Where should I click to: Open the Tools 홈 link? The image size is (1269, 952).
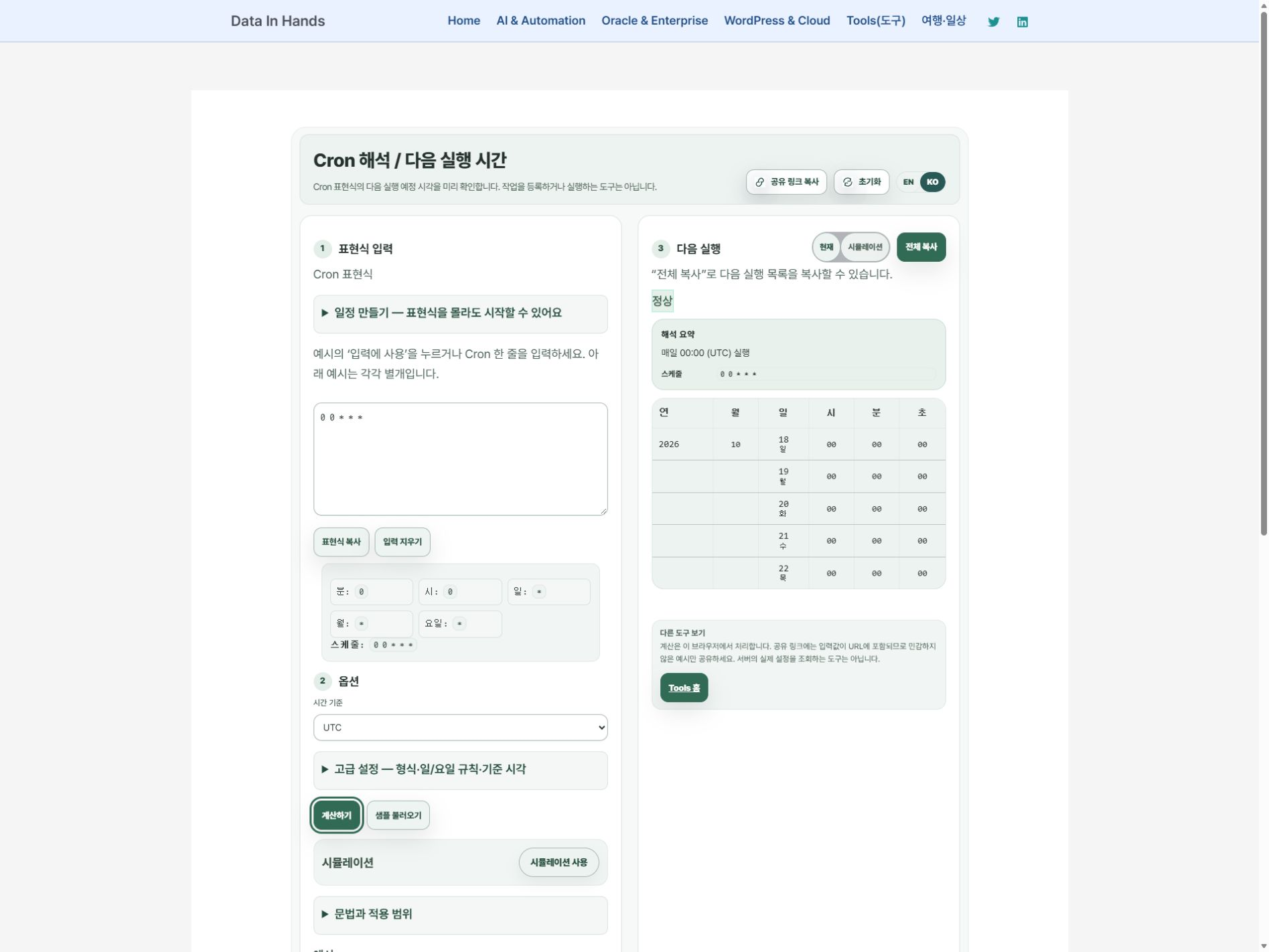(x=684, y=688)
